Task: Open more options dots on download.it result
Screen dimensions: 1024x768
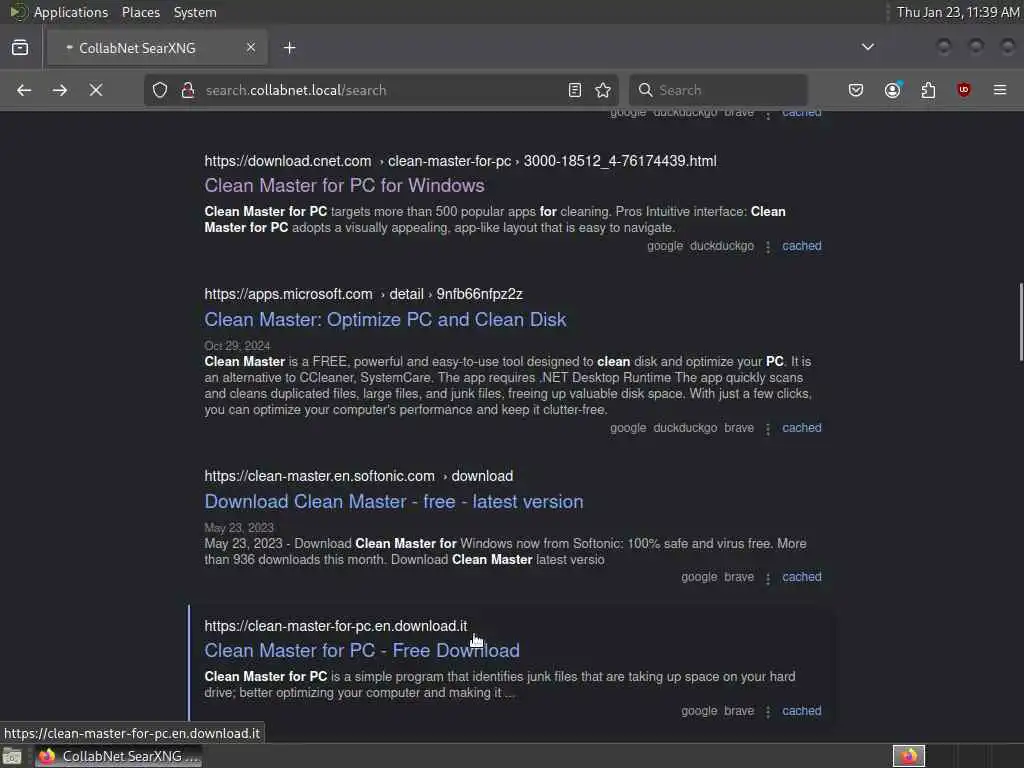Action: pyautogui.click(x=768, y=711)
